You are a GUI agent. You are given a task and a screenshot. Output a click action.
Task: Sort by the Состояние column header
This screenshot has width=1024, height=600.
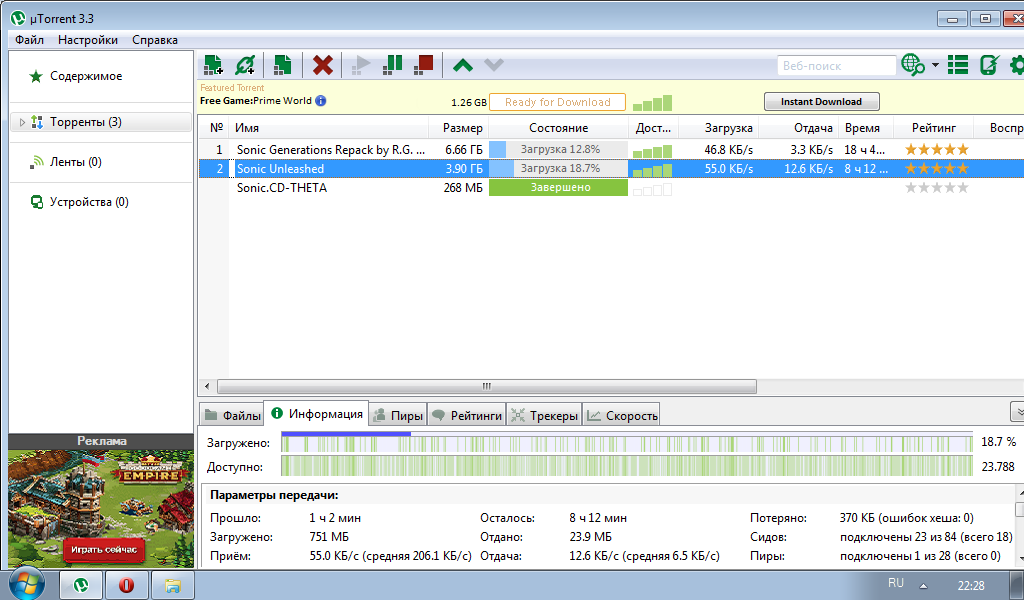pos(558,128)
